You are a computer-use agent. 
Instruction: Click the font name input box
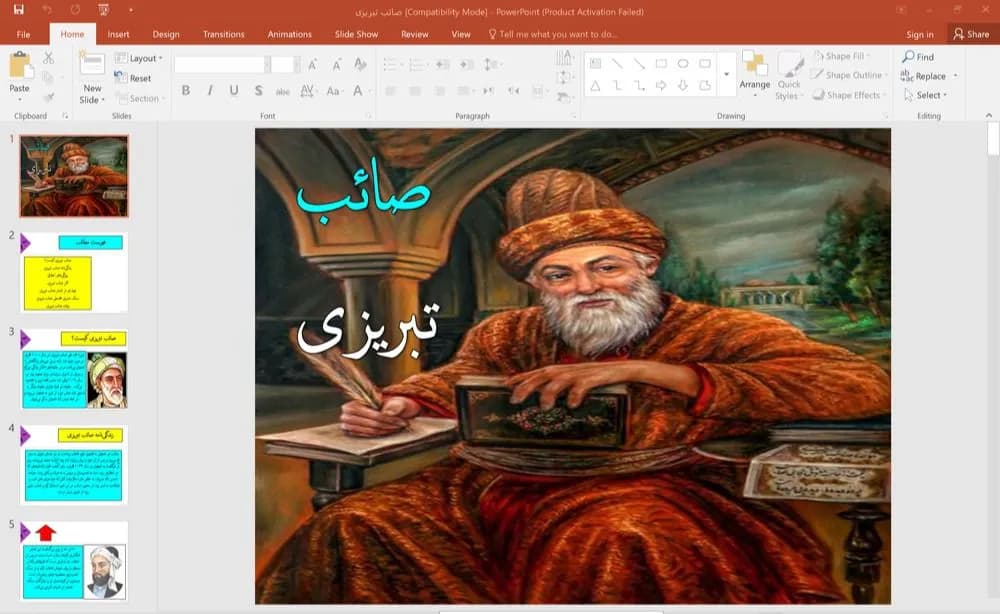tap(219, 64)
